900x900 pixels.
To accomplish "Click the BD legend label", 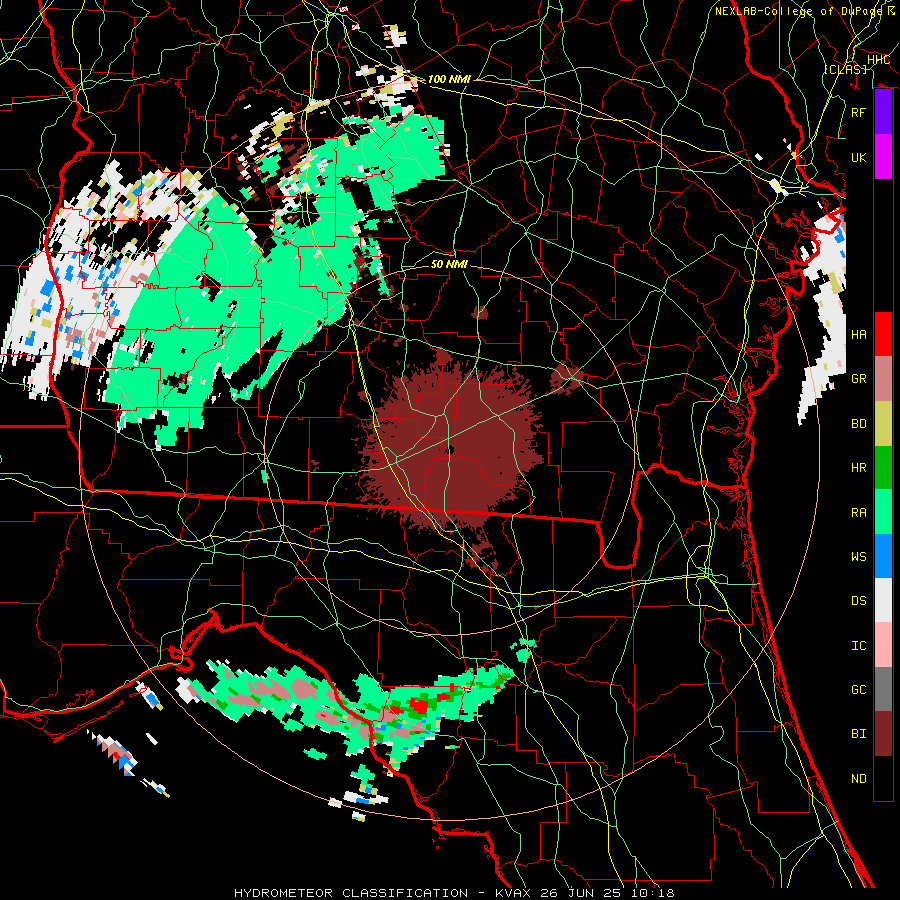I will (x=859, y=424).
